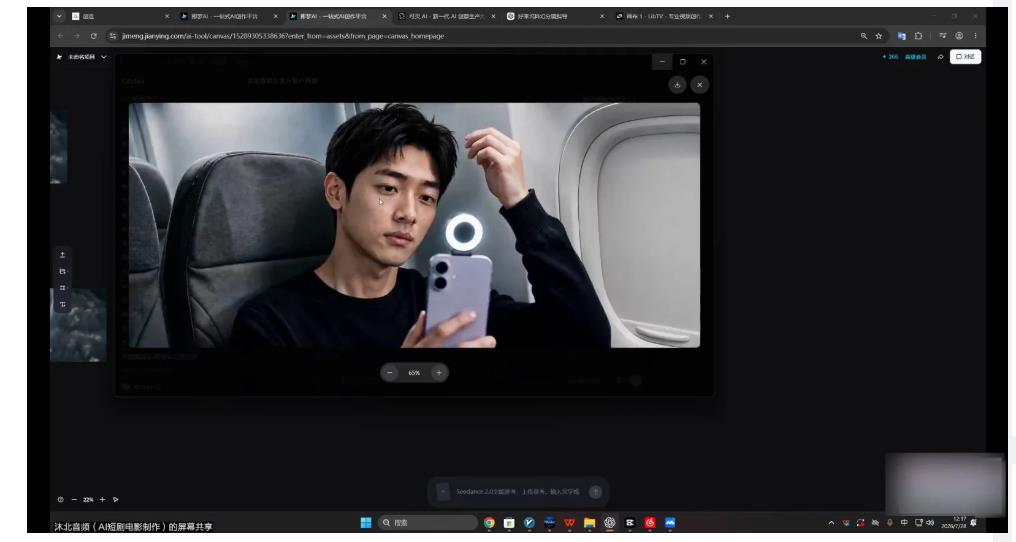Click the add attachment button in prompt bar
1016x542 pixels.
tap(443, 491)
